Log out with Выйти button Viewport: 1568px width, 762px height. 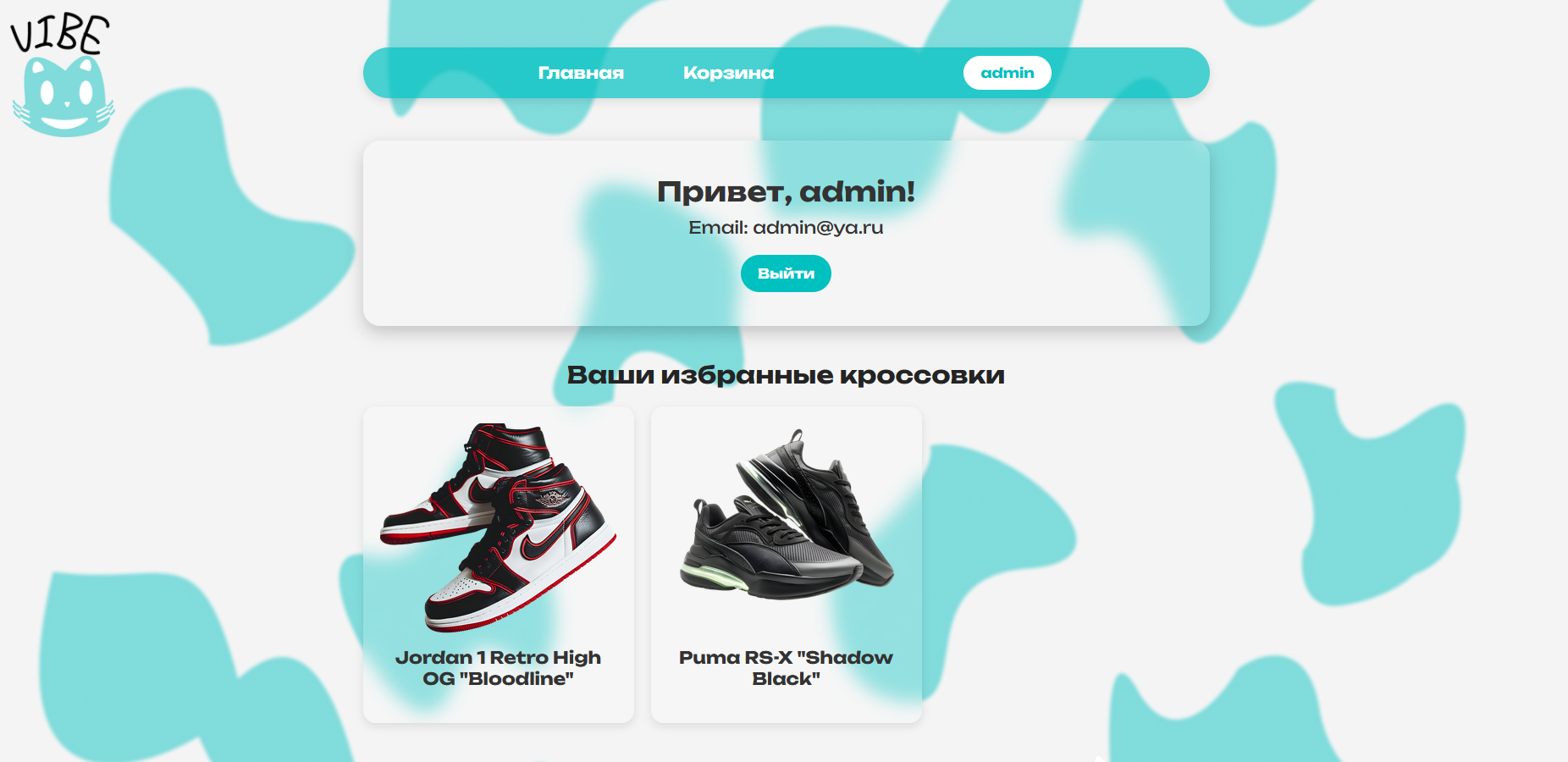(786, 273)
